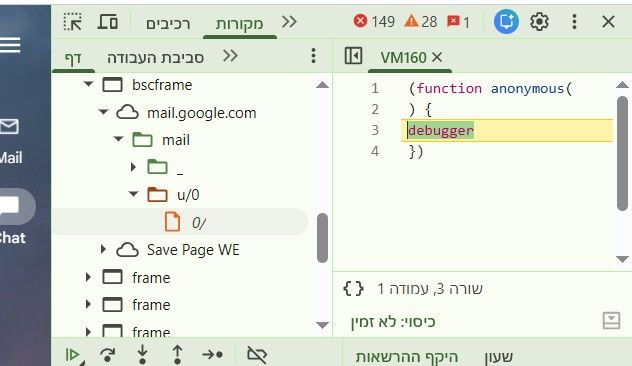Click the Save Page WE cloud icon
Image resolution: width=632 pixels, height=366 pixels.
pos(127,250)
